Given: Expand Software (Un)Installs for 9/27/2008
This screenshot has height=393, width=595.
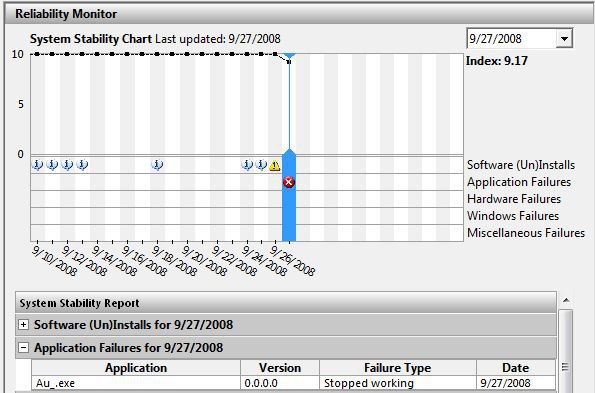Looking at the screenshot, I should (x=24, y=325).
